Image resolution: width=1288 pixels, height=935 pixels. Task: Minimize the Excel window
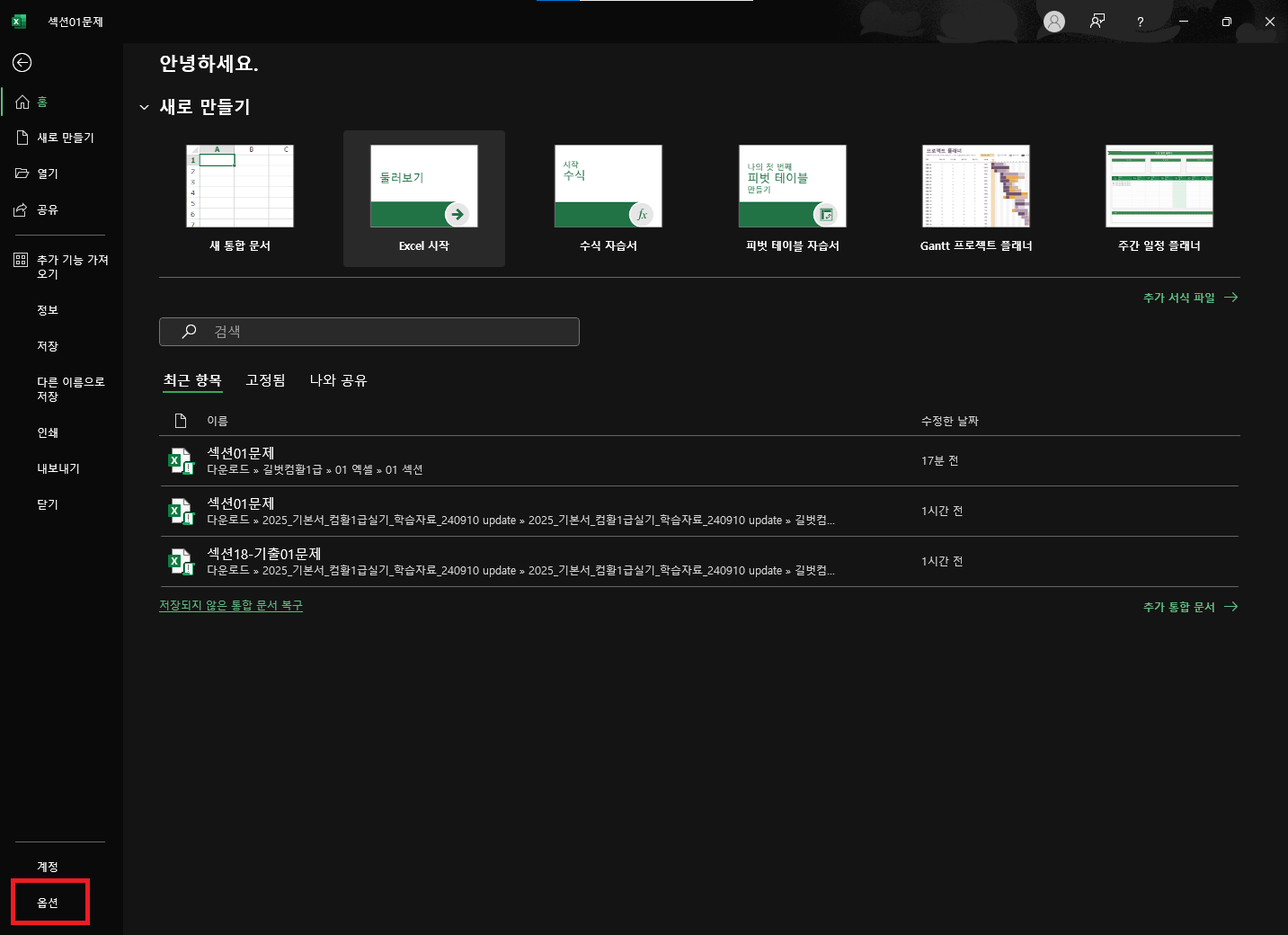(1184, 22)
